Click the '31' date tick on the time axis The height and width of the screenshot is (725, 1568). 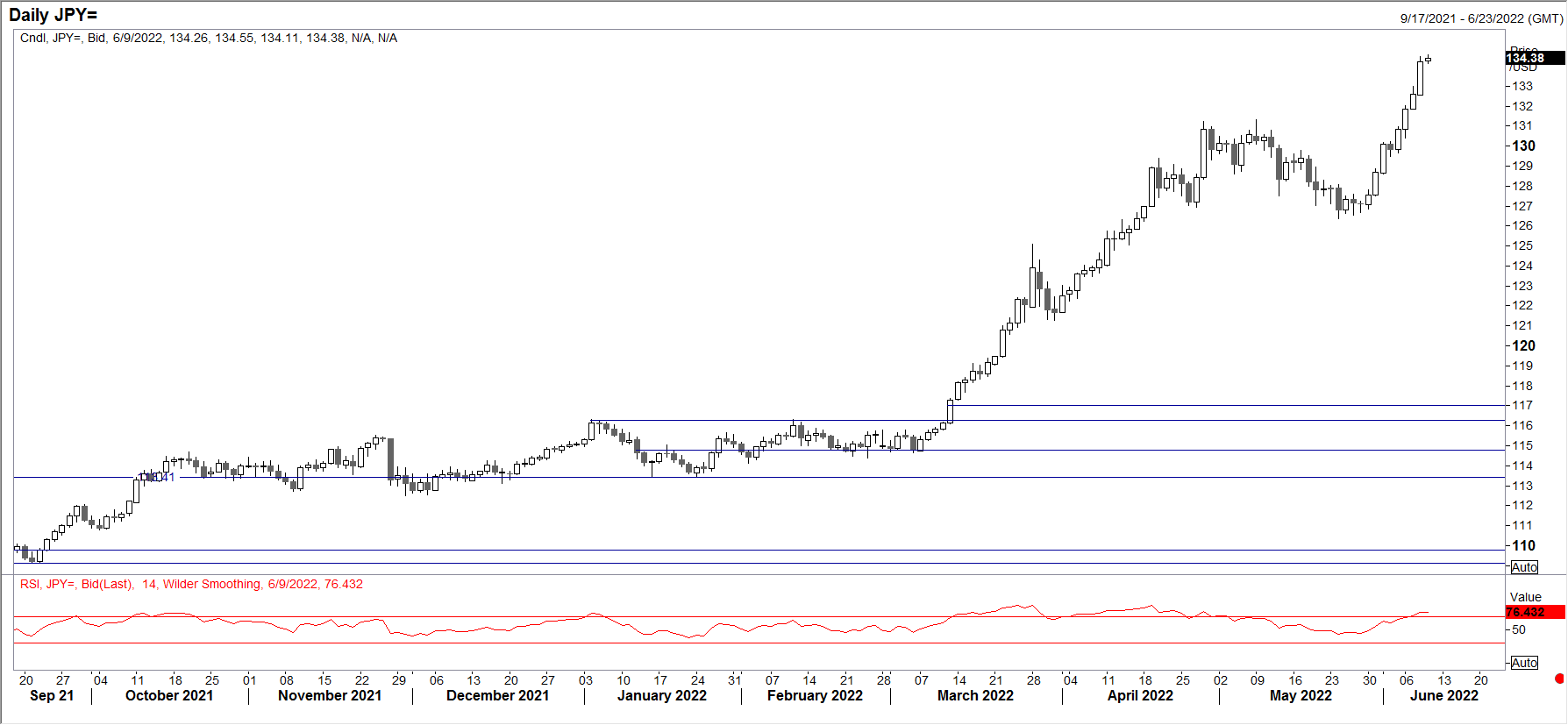[735, 679]
